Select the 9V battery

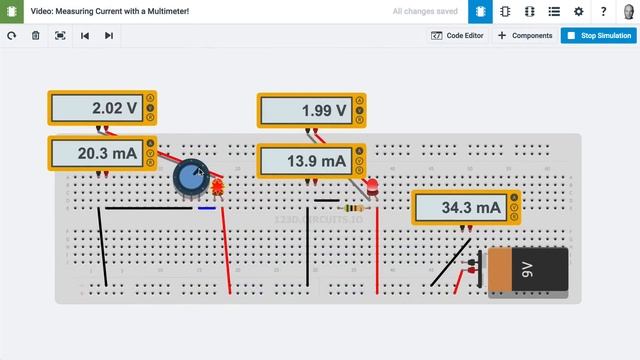(528, 269)
